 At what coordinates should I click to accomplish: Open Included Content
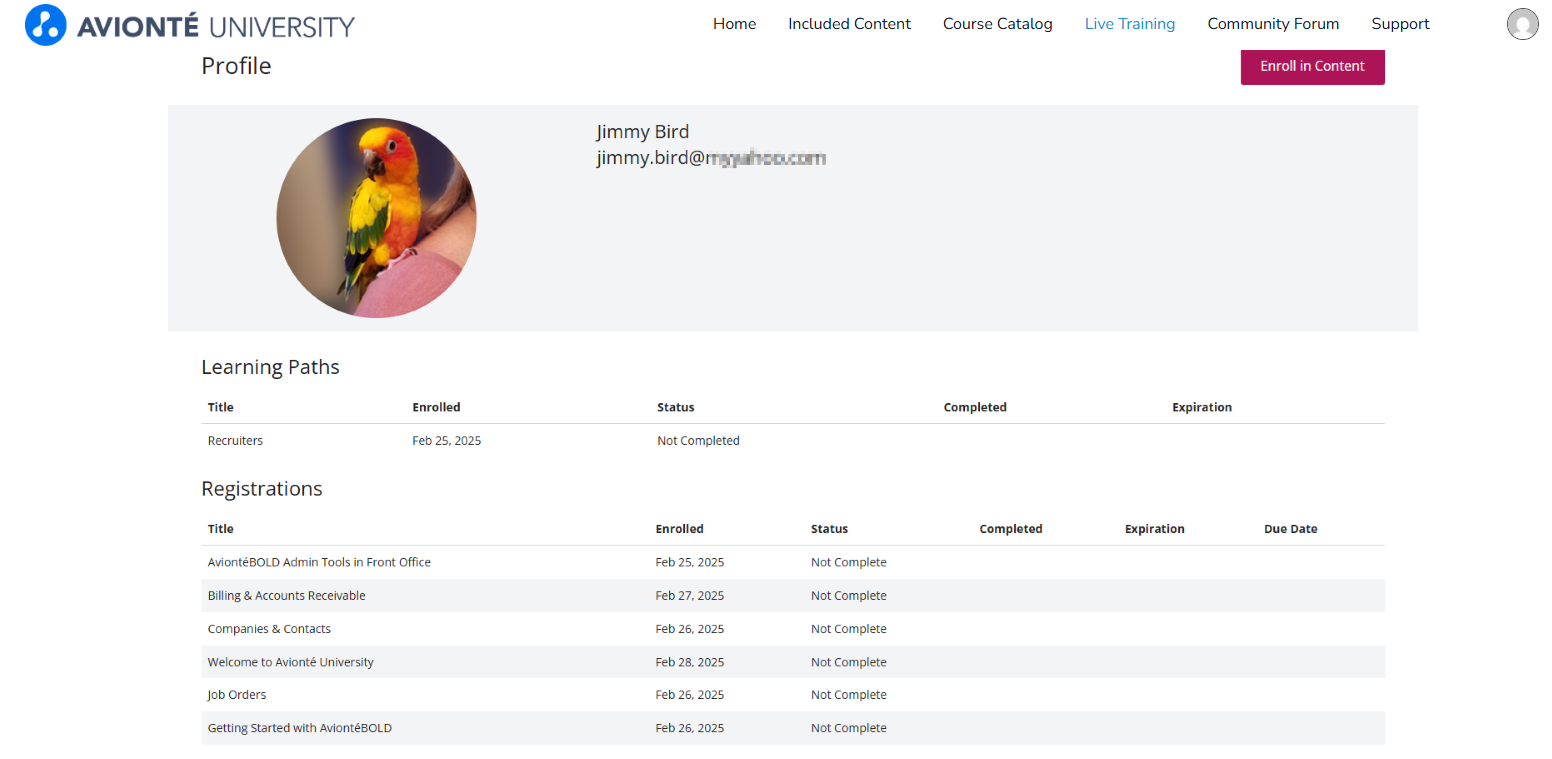(849, 24)
